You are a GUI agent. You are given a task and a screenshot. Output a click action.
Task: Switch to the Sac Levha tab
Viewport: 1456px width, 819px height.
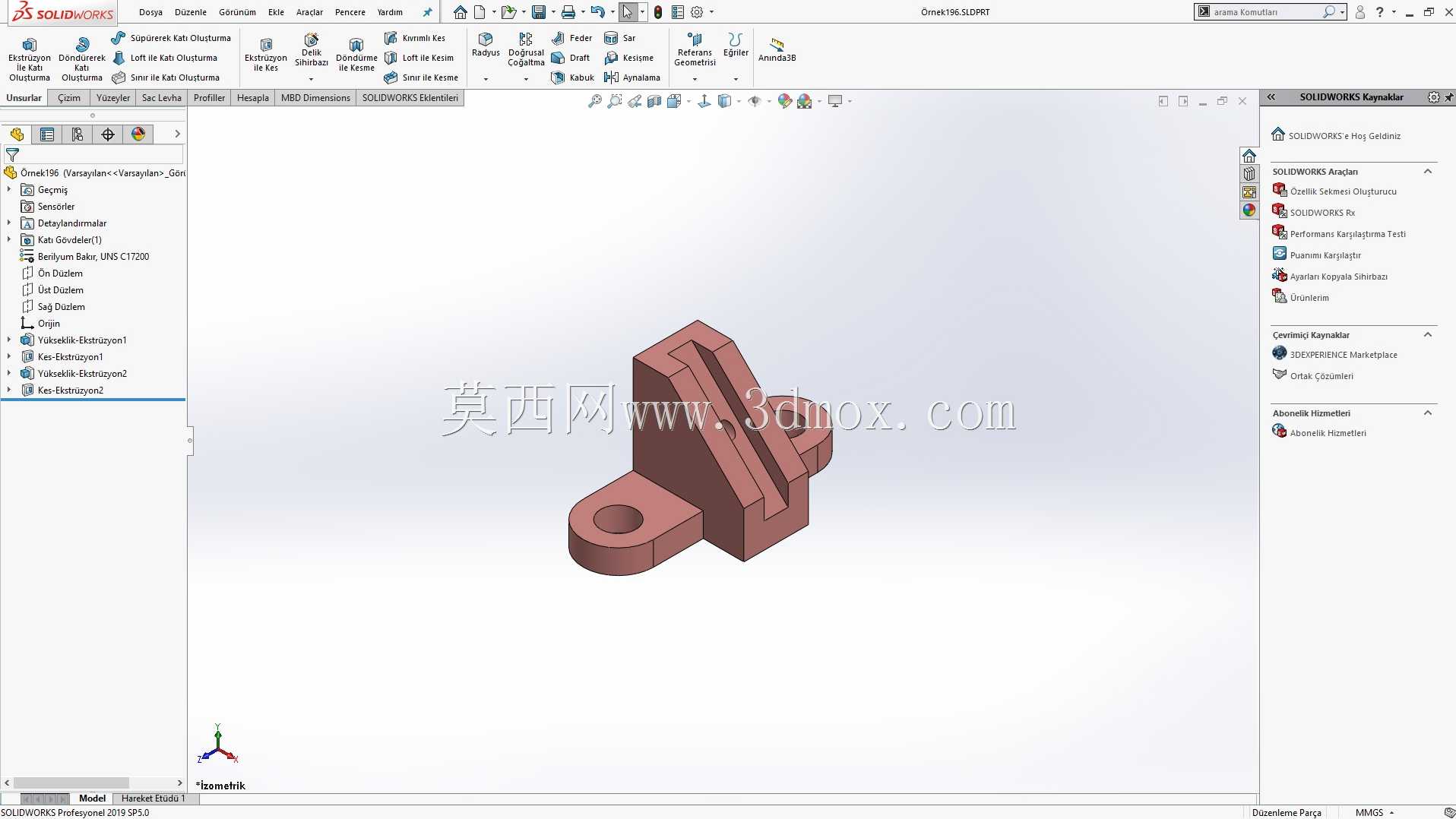coord(162,98)
